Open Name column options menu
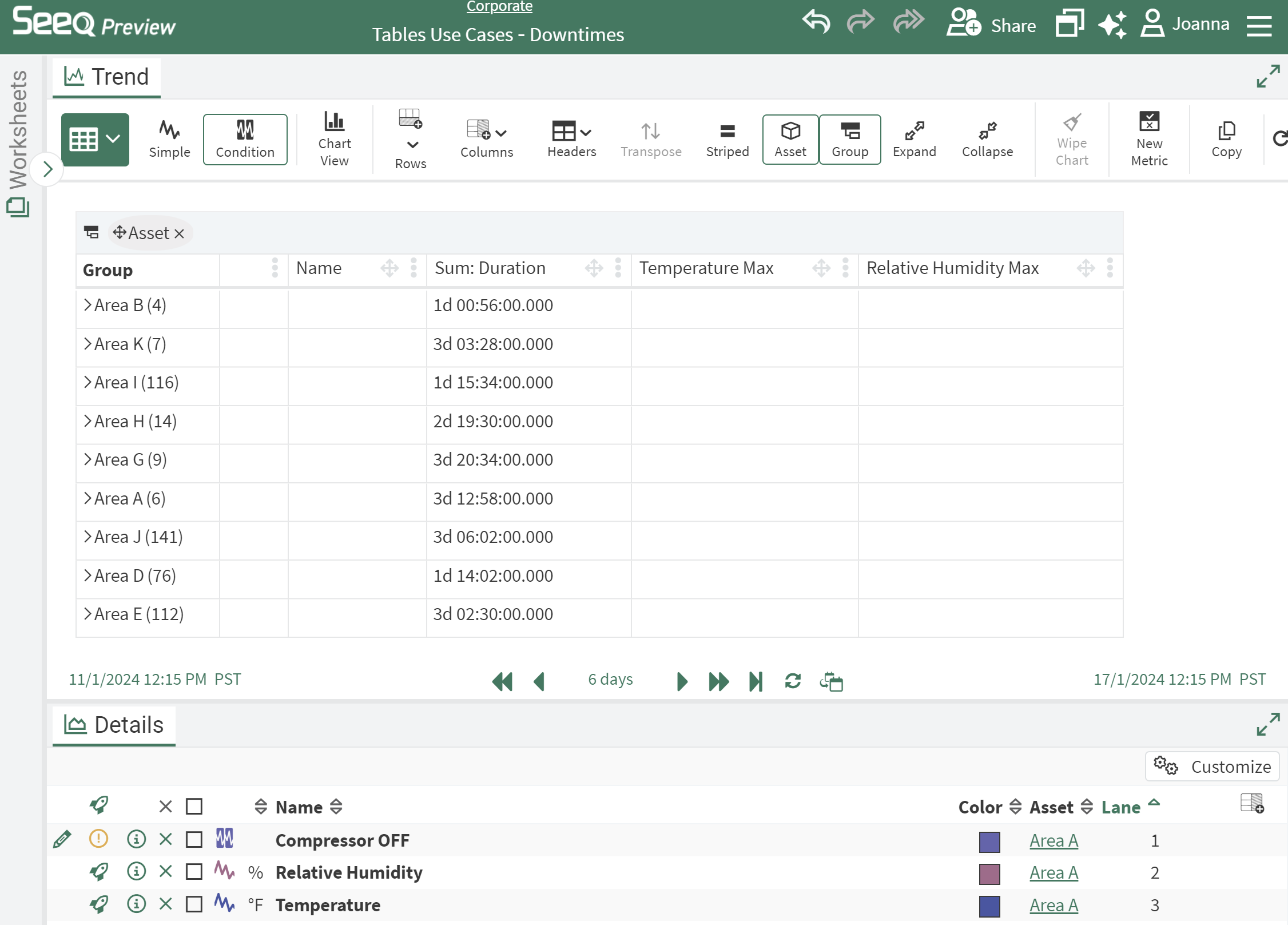This screenshot has height=925, width=1288. 414,268
